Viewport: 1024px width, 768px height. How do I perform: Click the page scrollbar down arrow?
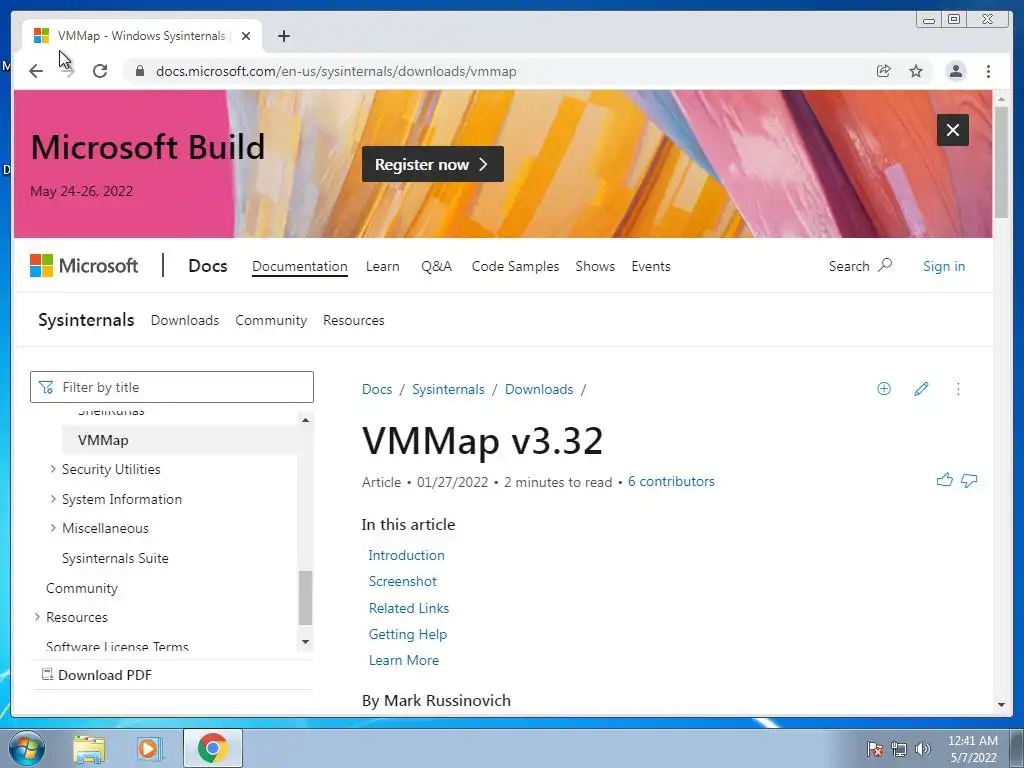coord(1001,705)
